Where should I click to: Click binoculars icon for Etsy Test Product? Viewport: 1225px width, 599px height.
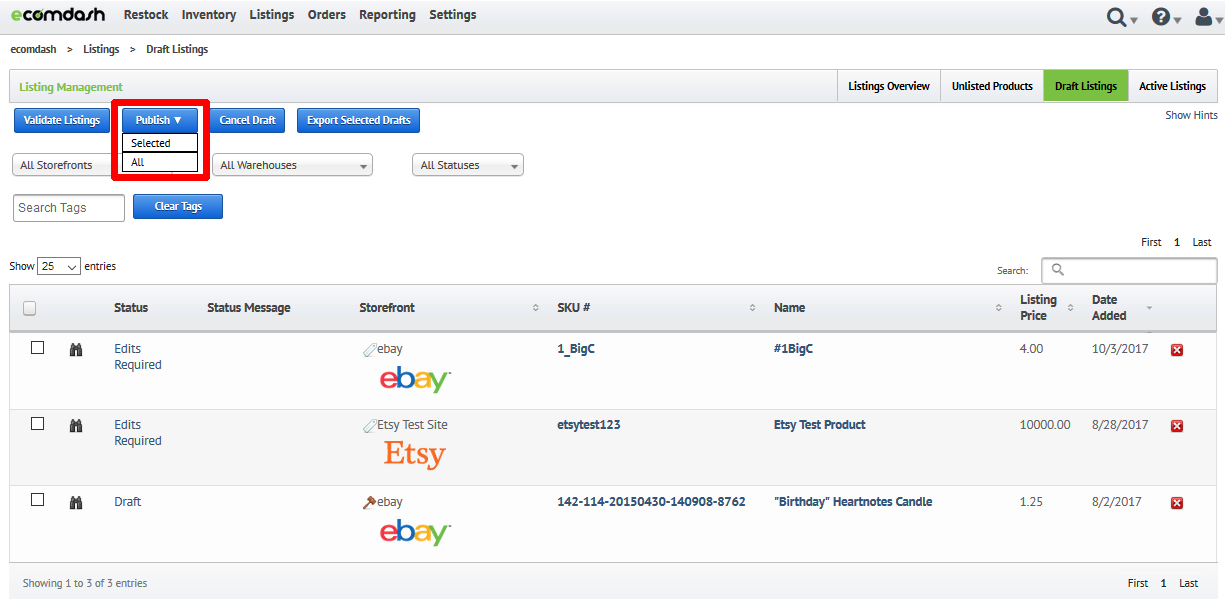(x=75, y=425)
